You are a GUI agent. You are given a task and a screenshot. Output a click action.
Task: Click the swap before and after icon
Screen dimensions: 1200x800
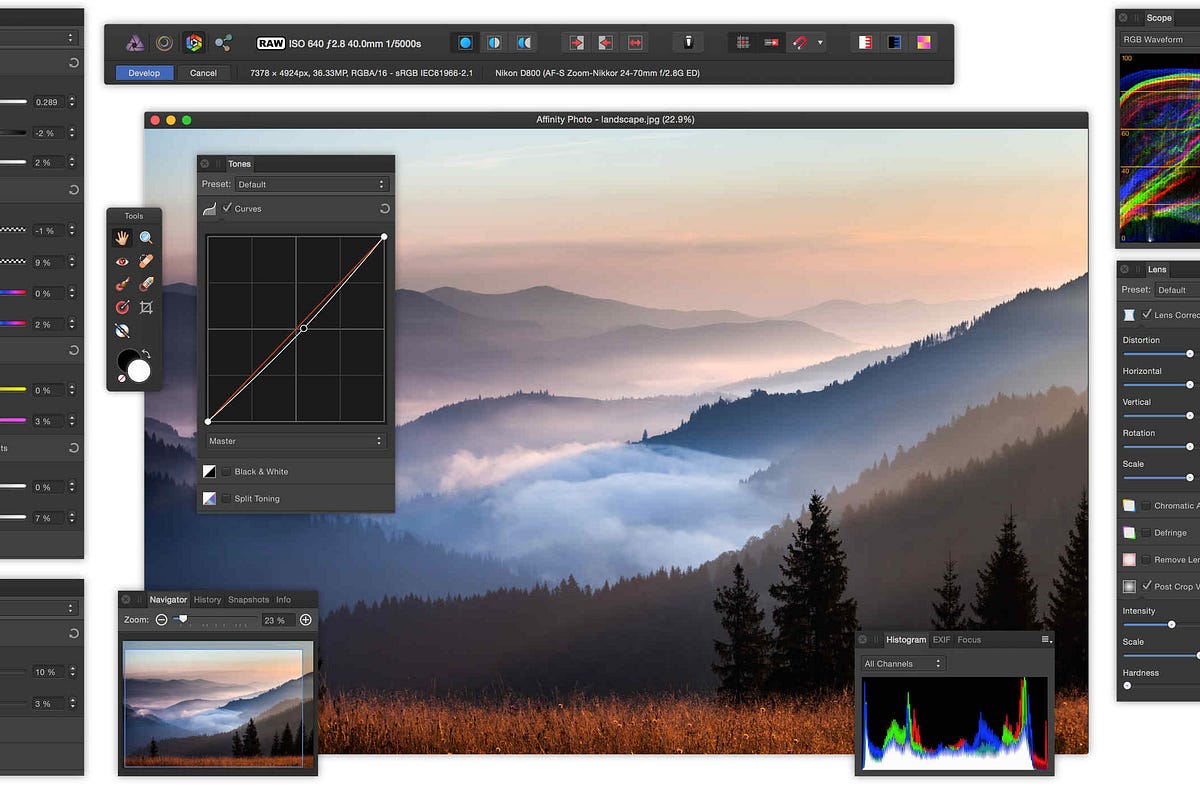point(635,43)
